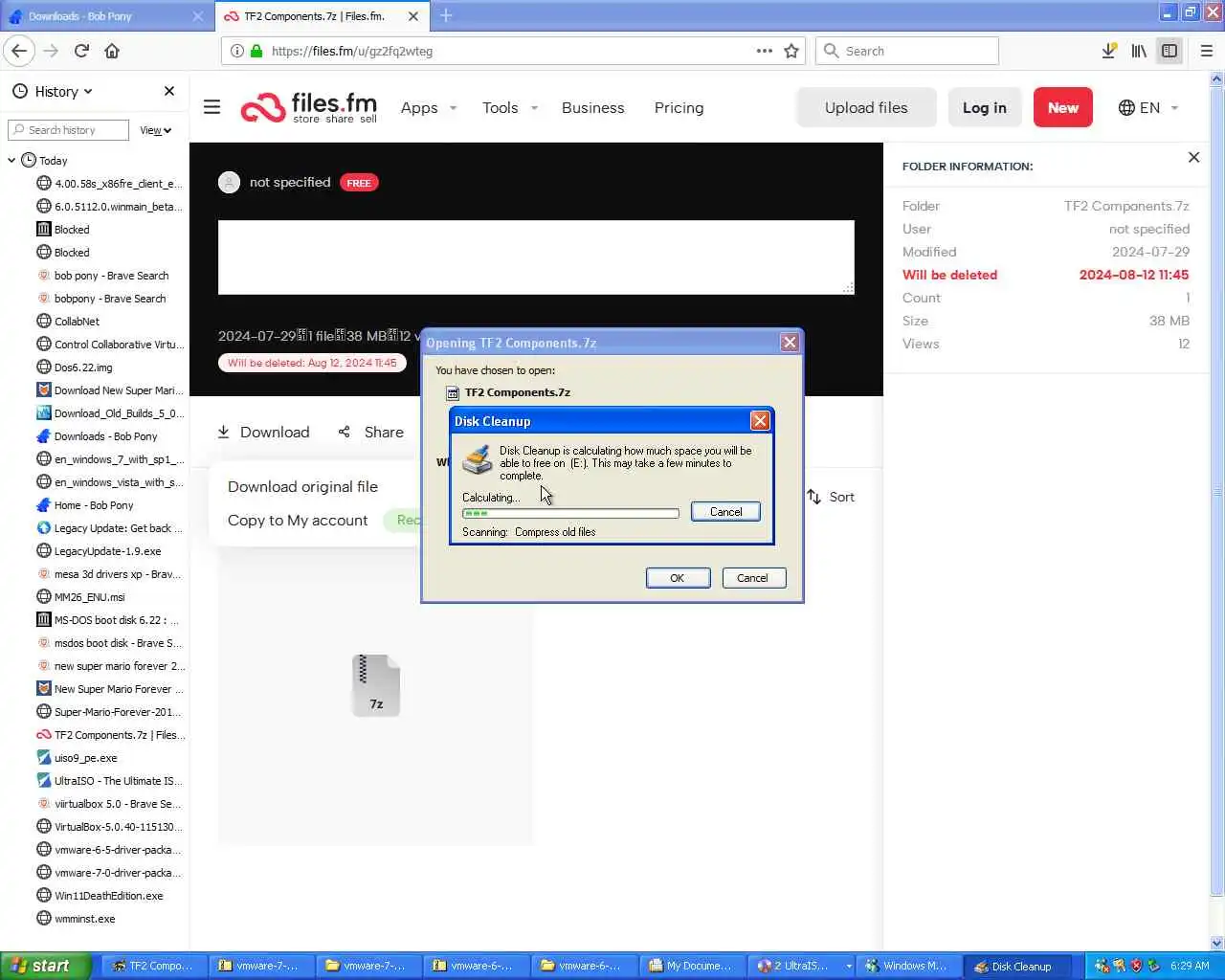Close the Disk Cleanup dialog

[x=760, y=420]
